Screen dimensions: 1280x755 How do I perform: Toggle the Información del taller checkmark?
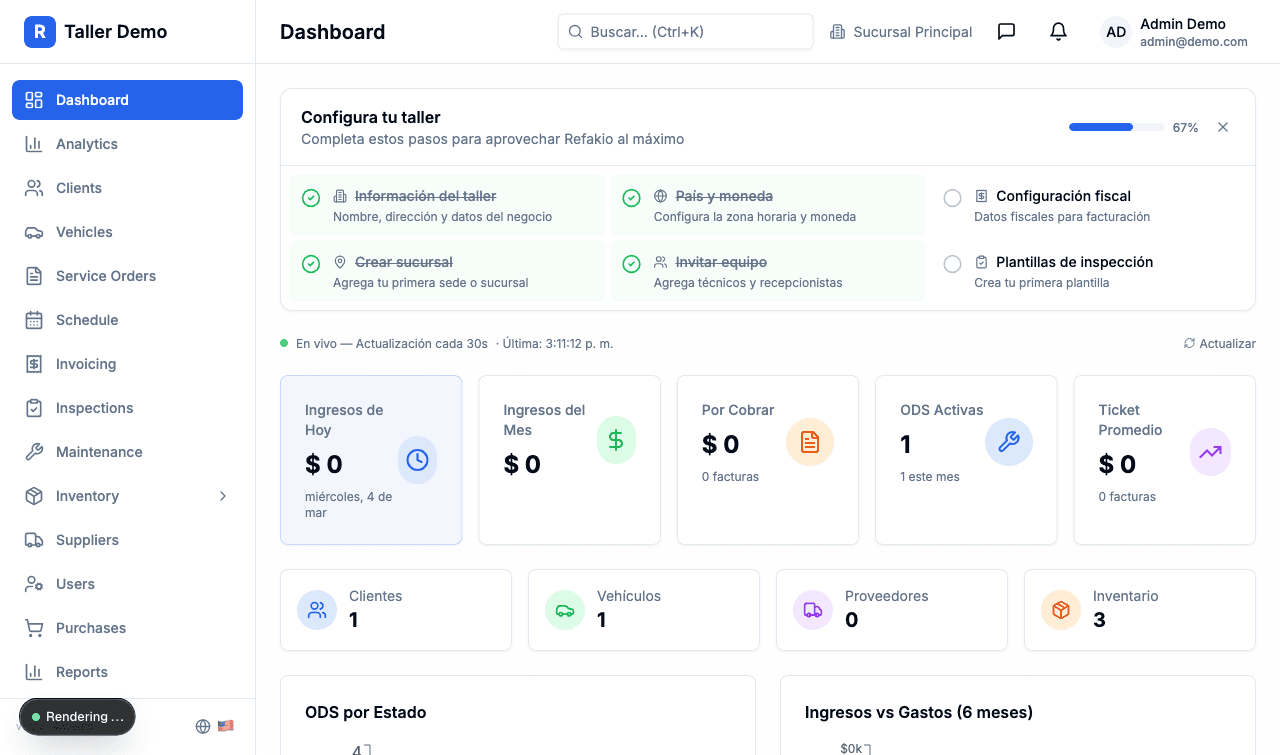pyautogui.click(x=311, y=198)
